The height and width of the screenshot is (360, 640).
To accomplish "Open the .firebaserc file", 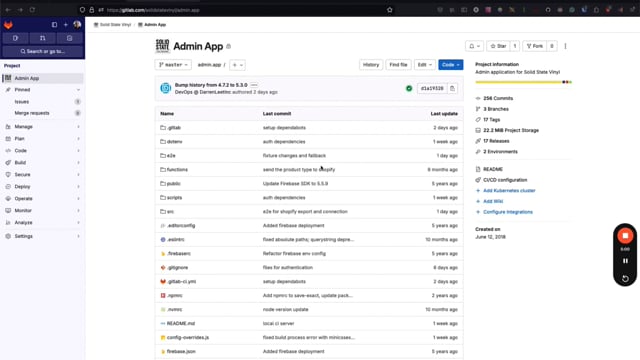I will click(x=179, y=253).
